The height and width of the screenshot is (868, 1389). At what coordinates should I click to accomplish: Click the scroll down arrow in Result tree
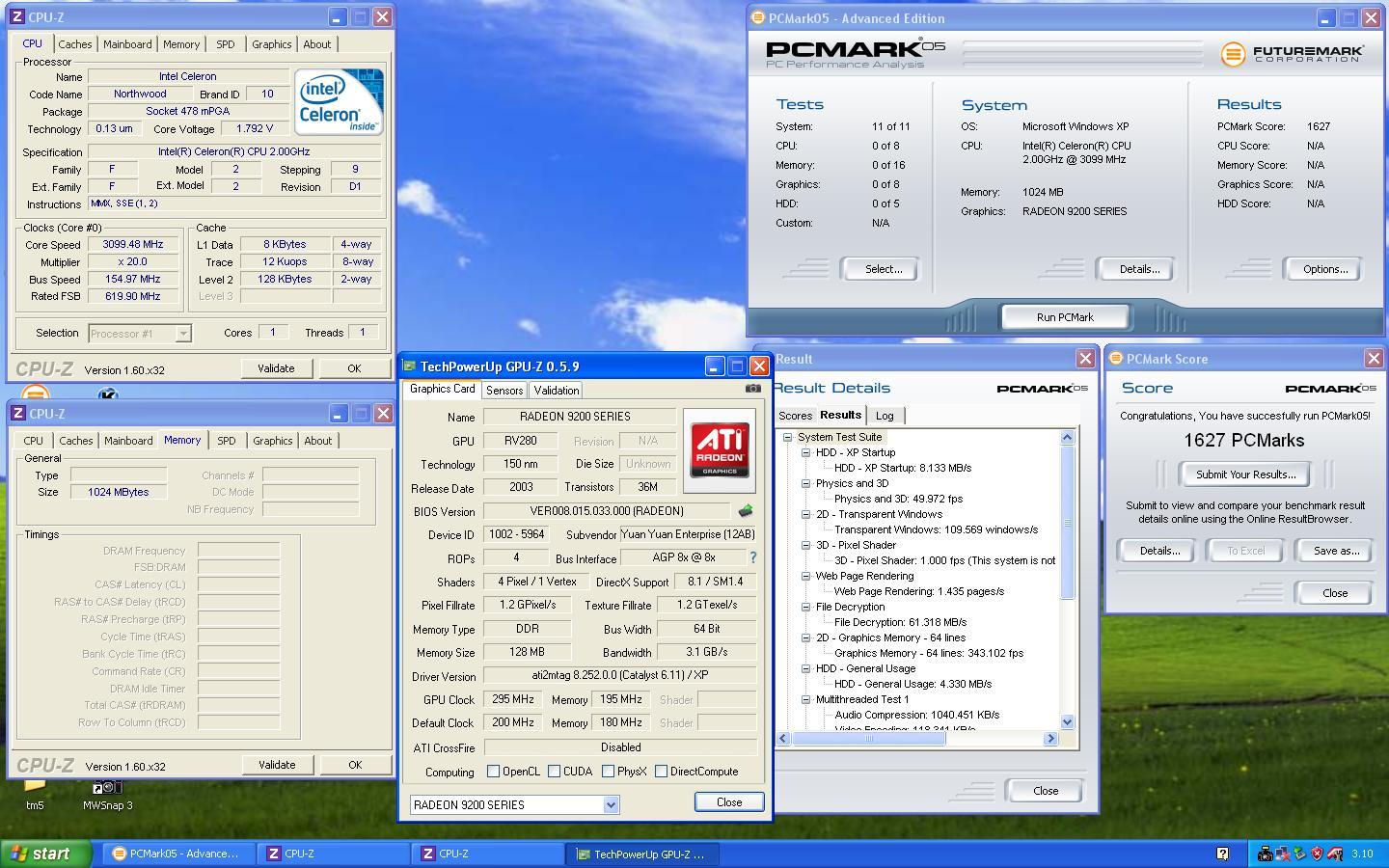1067,722
